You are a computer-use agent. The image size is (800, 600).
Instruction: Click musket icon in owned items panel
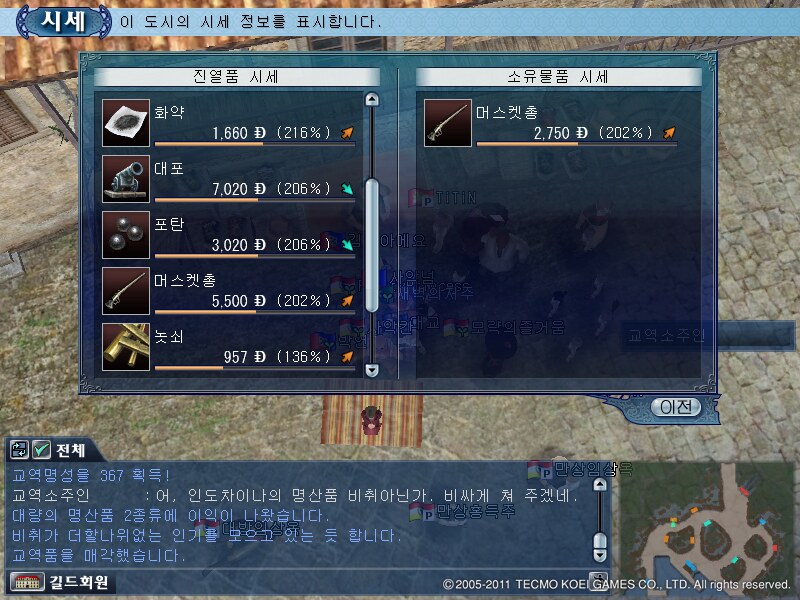coord(448,123)
